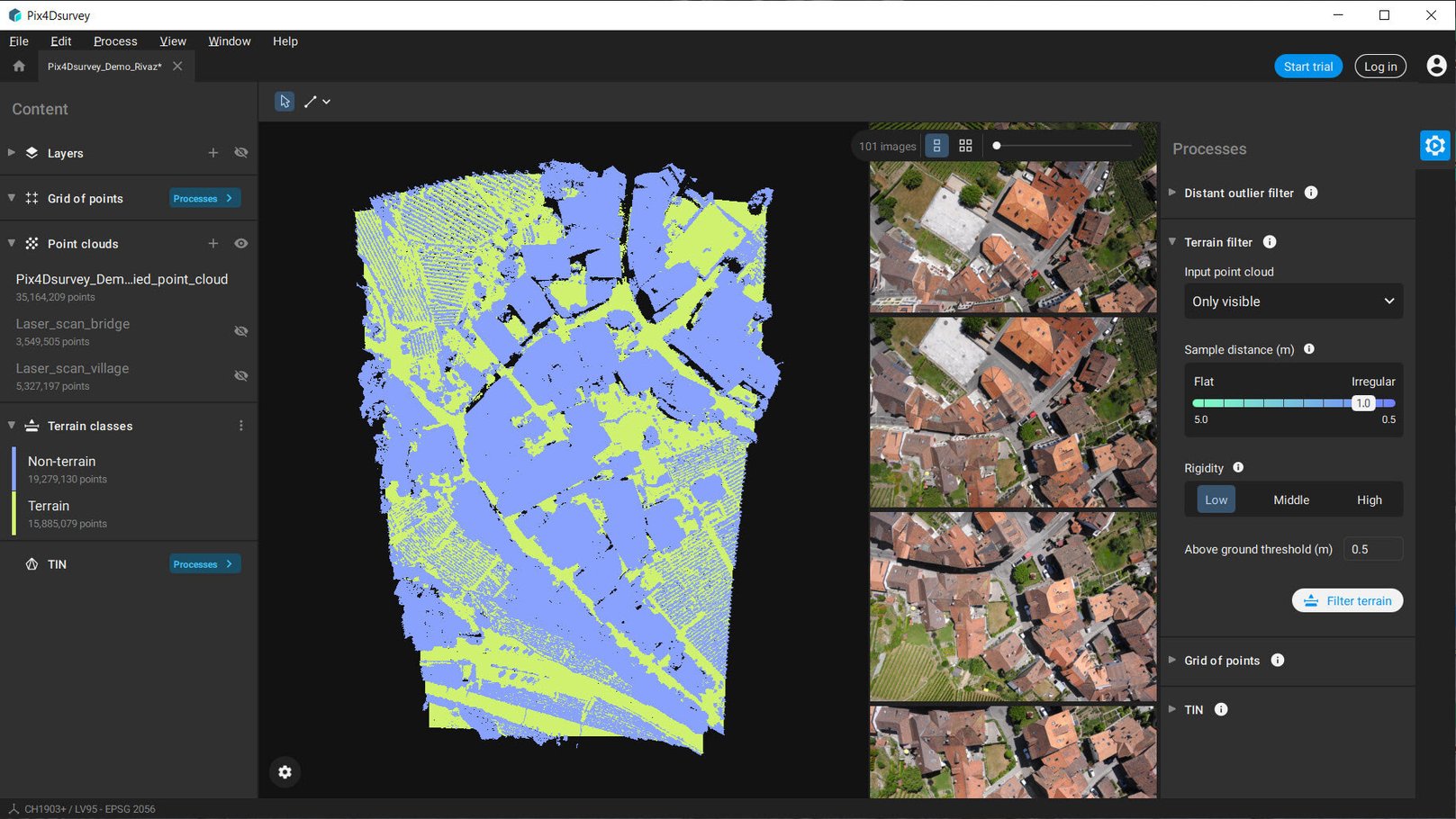This screenshot has width=1456, height=819.
Task: Hide the Laser_scan_bridge point cloud
Action: [x=240, y=331]
